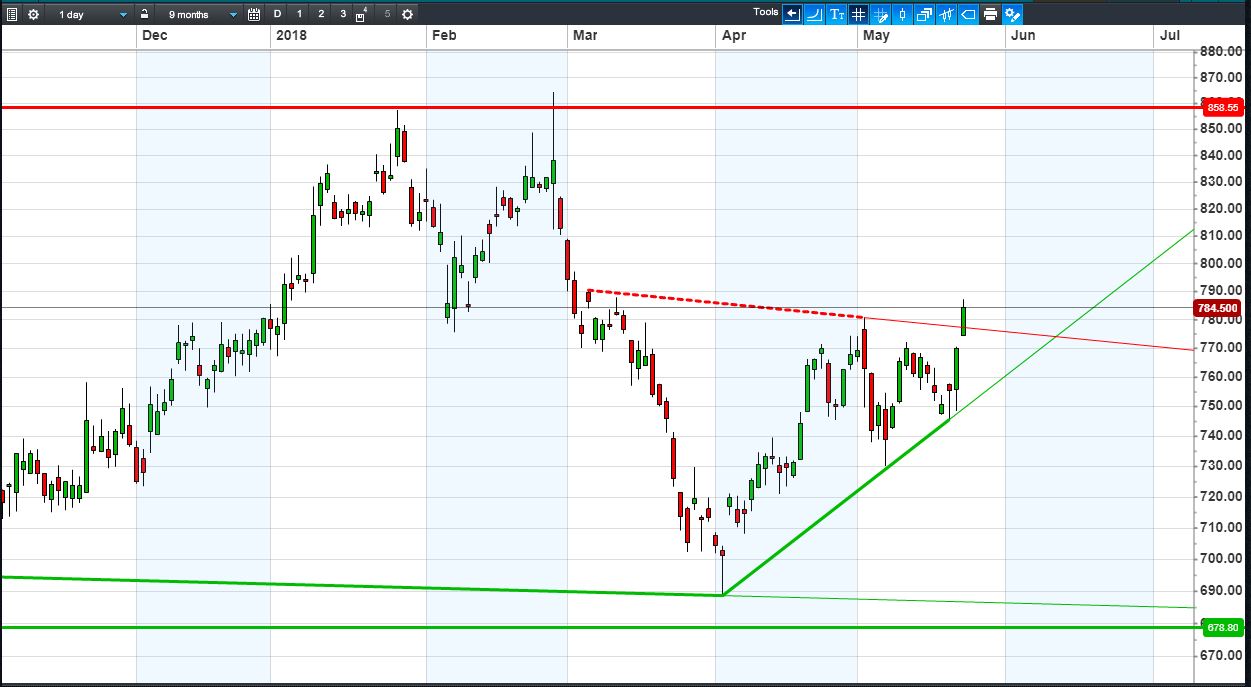Select the 858.55 red price label
Image resolution: width=1251 pixels, height=687 pixels.
pos(1223,107)
